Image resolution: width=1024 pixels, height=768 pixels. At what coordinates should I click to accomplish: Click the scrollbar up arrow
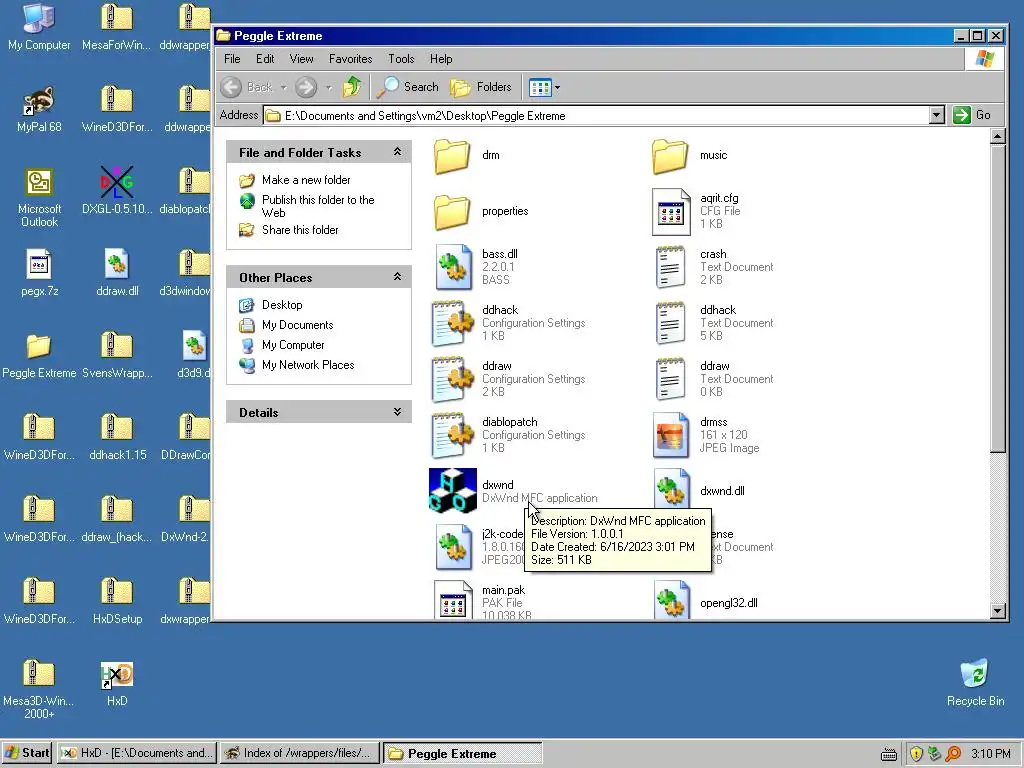pos(997,136)
